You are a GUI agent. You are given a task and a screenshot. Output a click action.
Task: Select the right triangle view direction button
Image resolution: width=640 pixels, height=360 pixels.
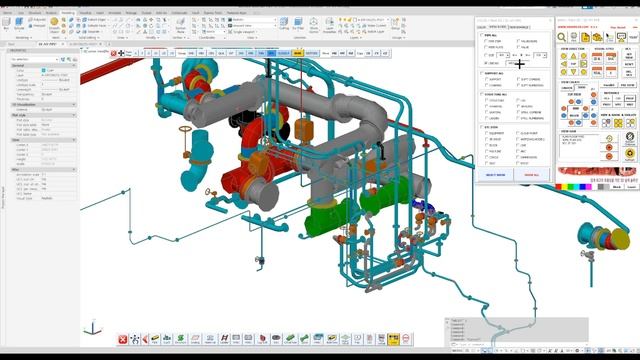pyautogui.click(x=583, y=64)
